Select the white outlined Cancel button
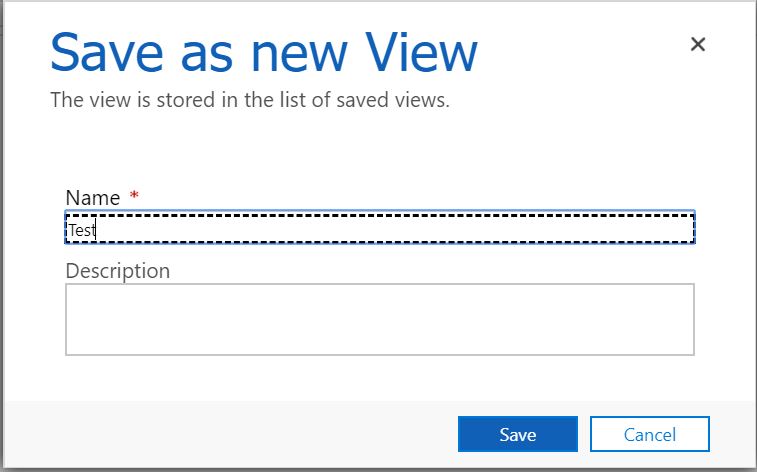Screen dimensions: 757x472 [x=649, y=434]
